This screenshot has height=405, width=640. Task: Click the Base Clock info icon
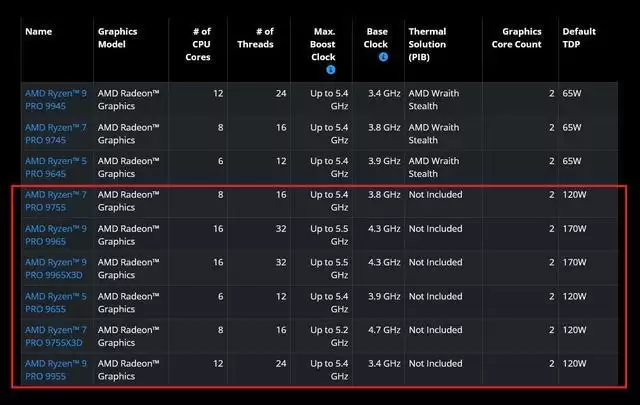(383, 57)
